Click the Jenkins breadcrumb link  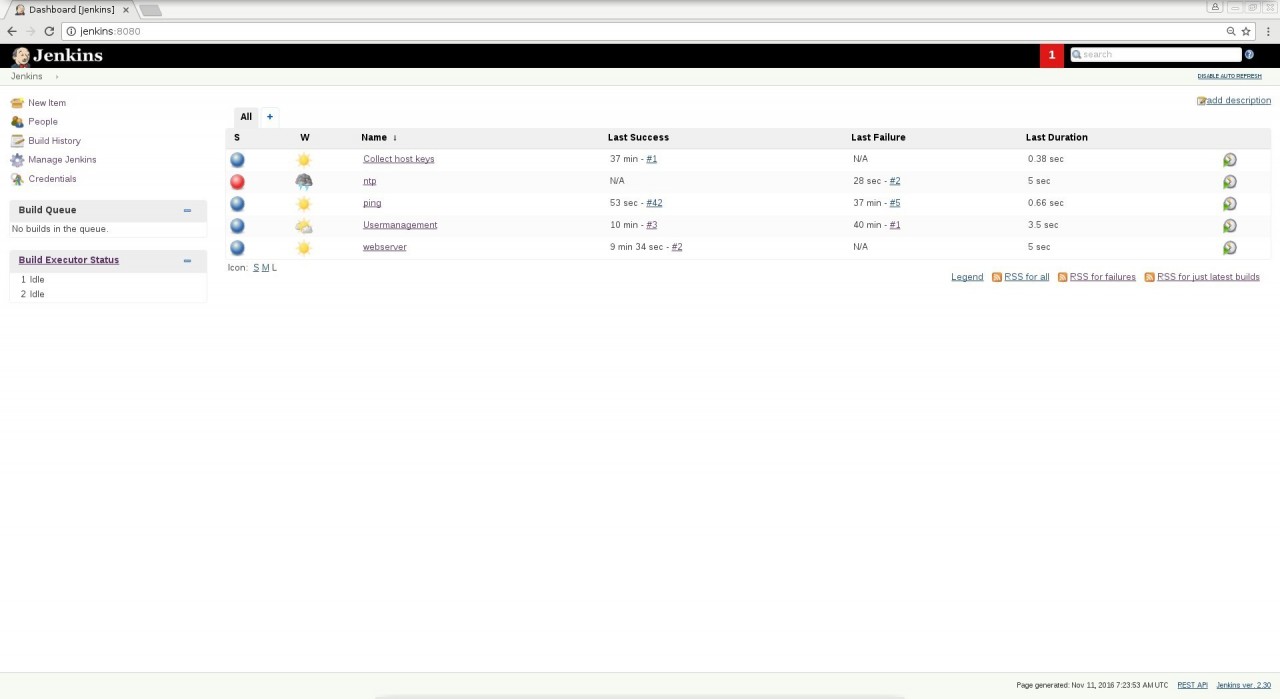(27, 77)
